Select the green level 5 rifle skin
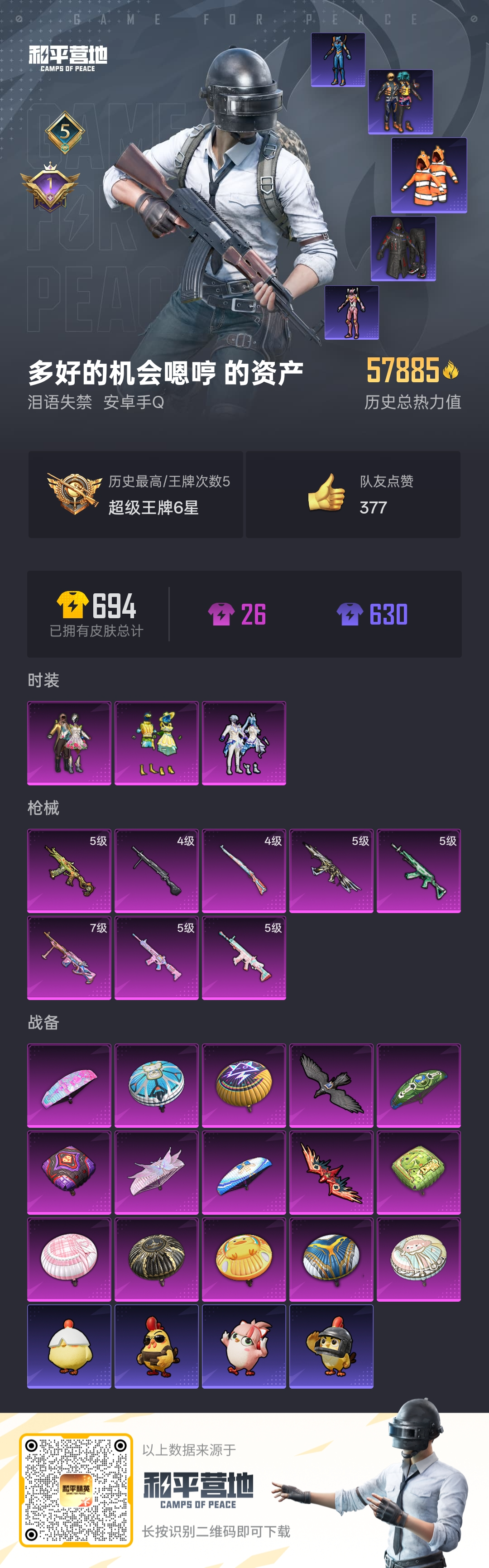Image resolution: width=489 pixels, height=1568 pixels. tap(418, 871)
